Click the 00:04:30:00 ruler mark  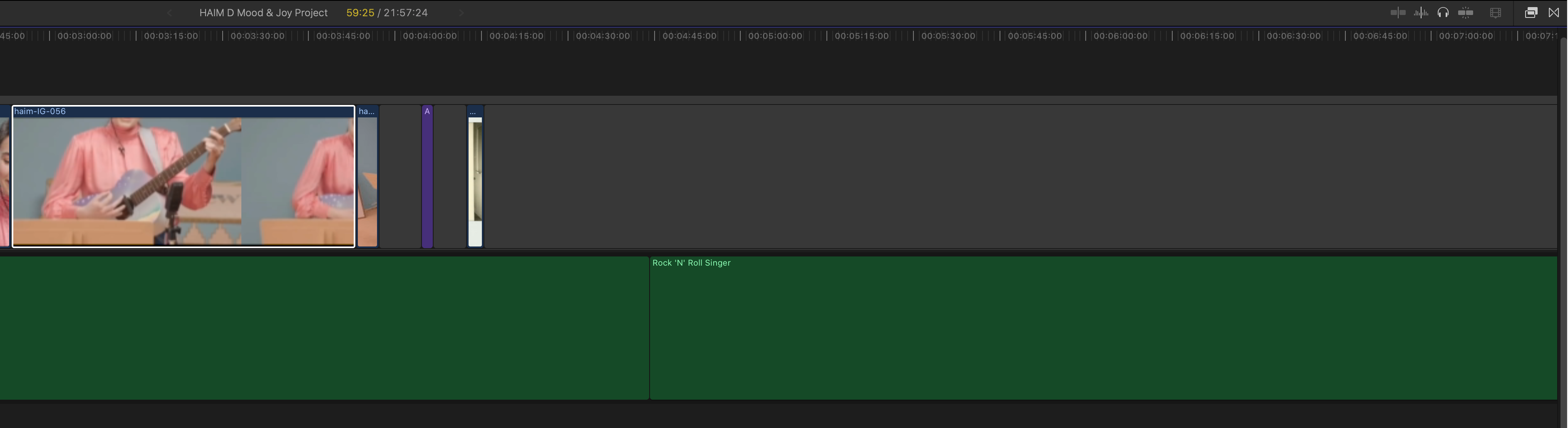coord(603,36)
